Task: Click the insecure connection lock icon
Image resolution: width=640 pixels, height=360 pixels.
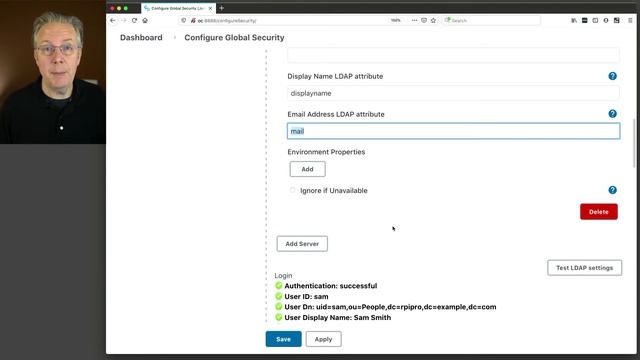Action: [x=193, y=20]
